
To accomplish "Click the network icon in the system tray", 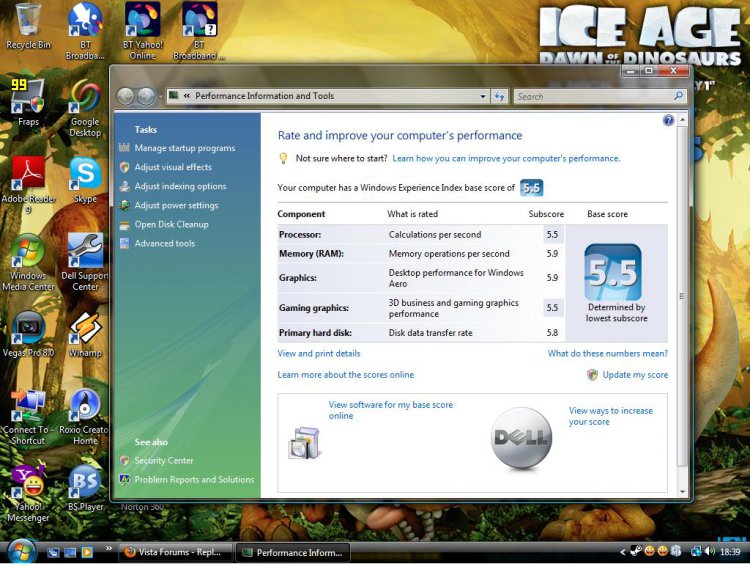I will coord(696,552).
